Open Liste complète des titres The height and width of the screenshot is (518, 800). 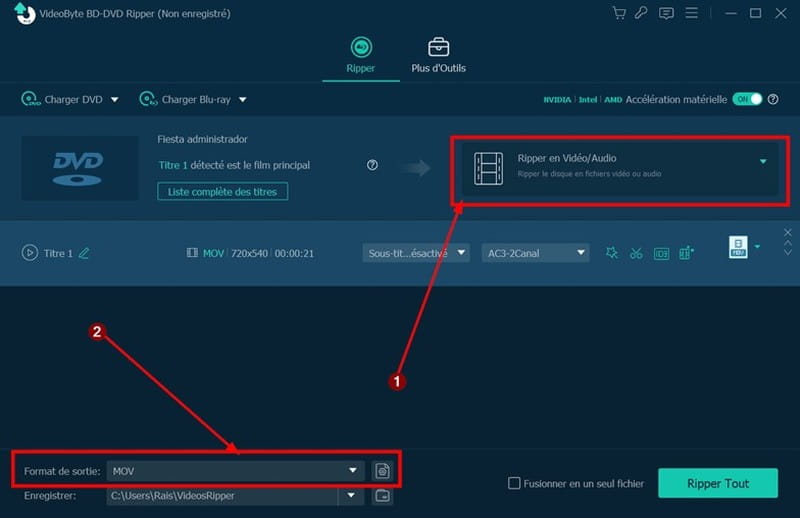click(222, 191)
